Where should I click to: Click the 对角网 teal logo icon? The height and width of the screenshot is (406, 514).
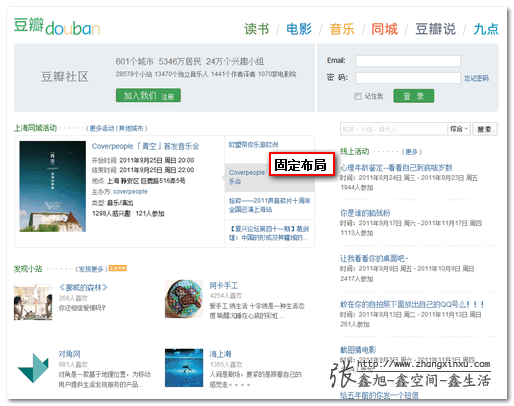[33, 368]
